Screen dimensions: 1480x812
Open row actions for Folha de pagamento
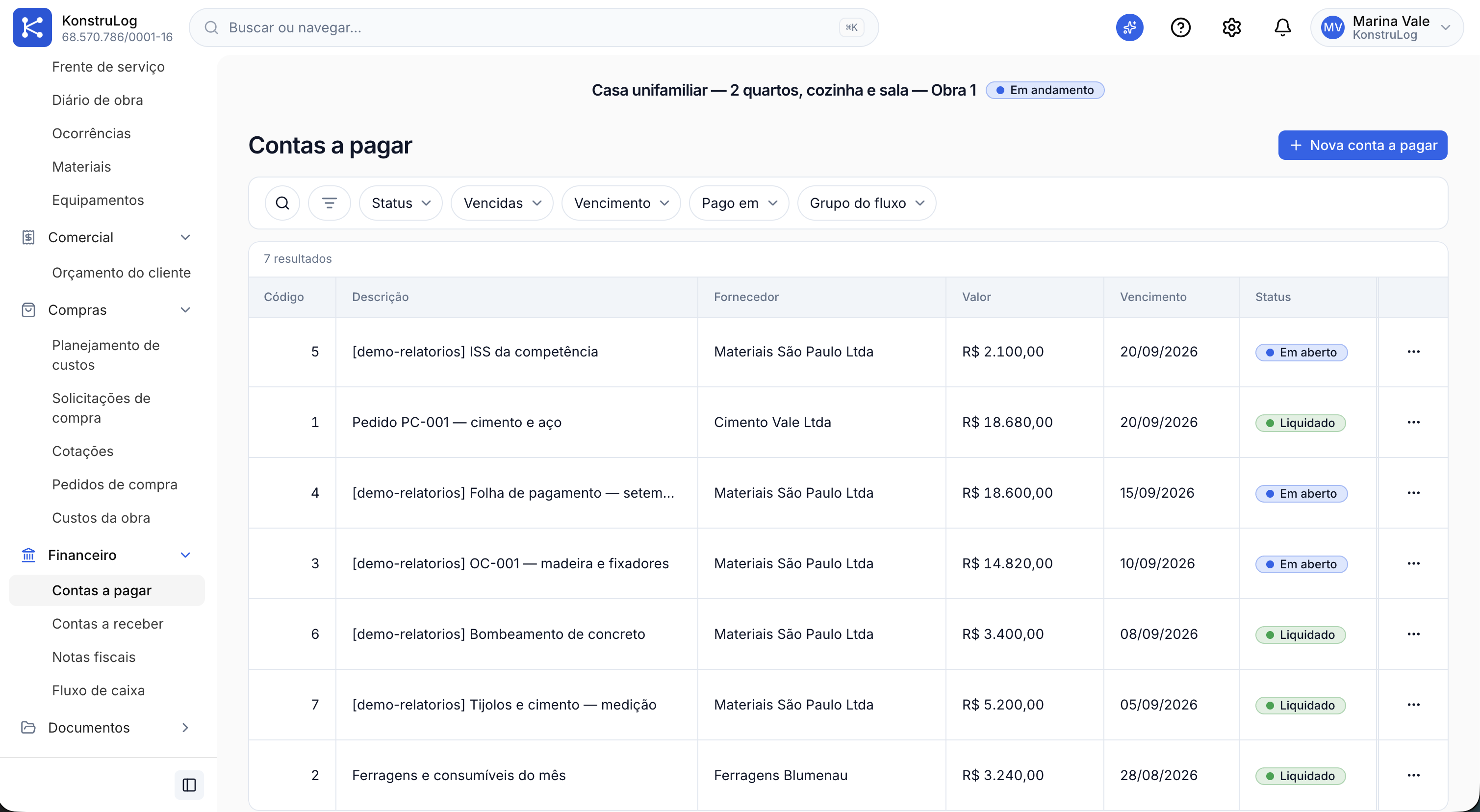coord(1413,493)
